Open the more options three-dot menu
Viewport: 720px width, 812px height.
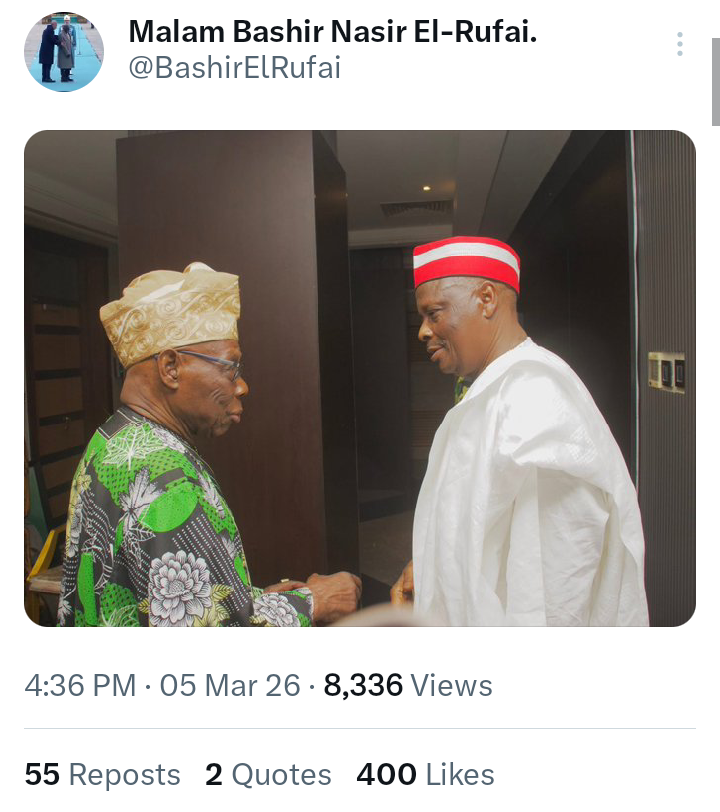(679, 44)
